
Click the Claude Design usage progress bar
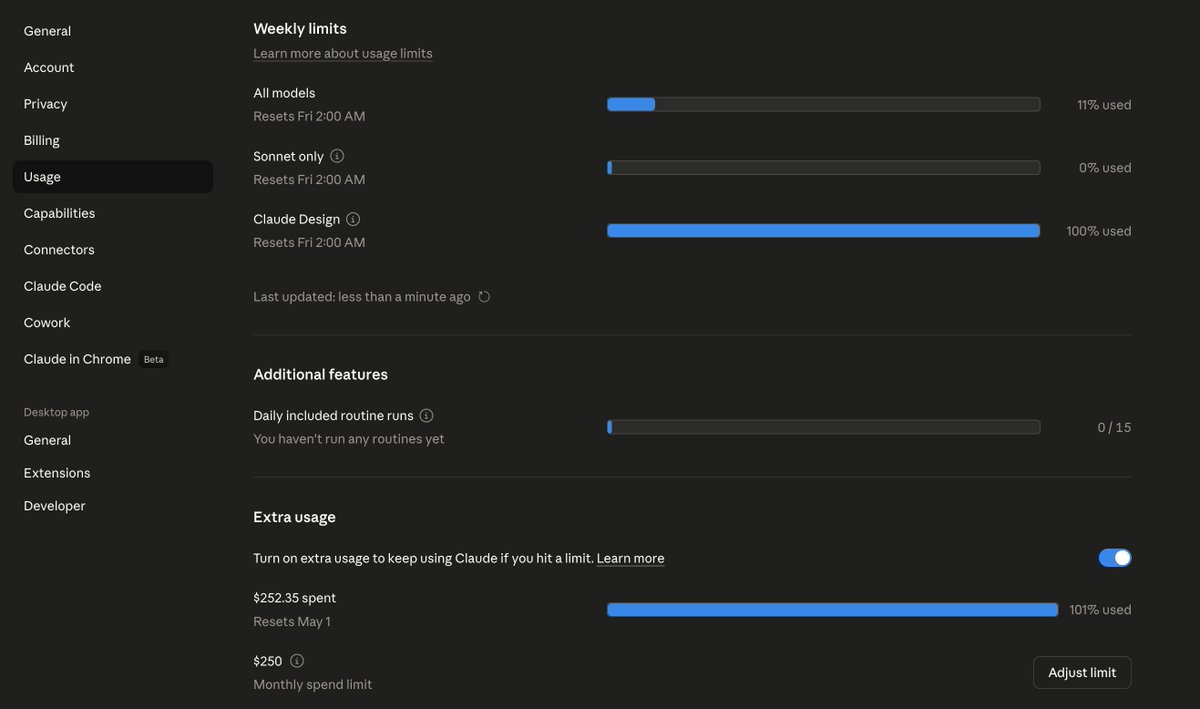pyautogui.click(x=823, y=231)
